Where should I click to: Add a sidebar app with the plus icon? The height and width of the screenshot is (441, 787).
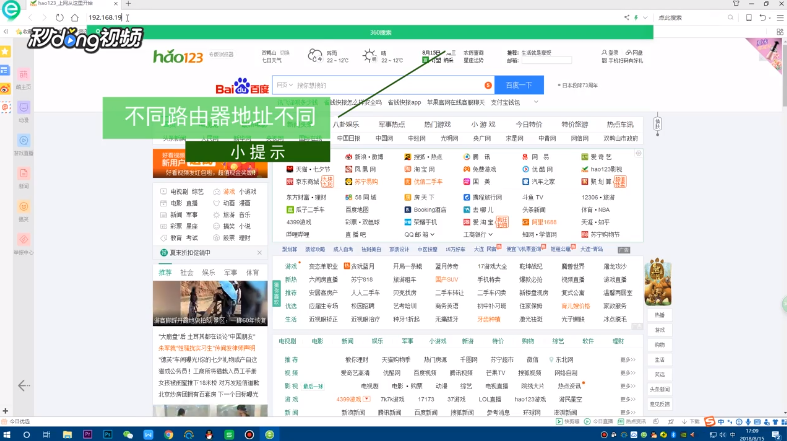[x=5, y=411]
